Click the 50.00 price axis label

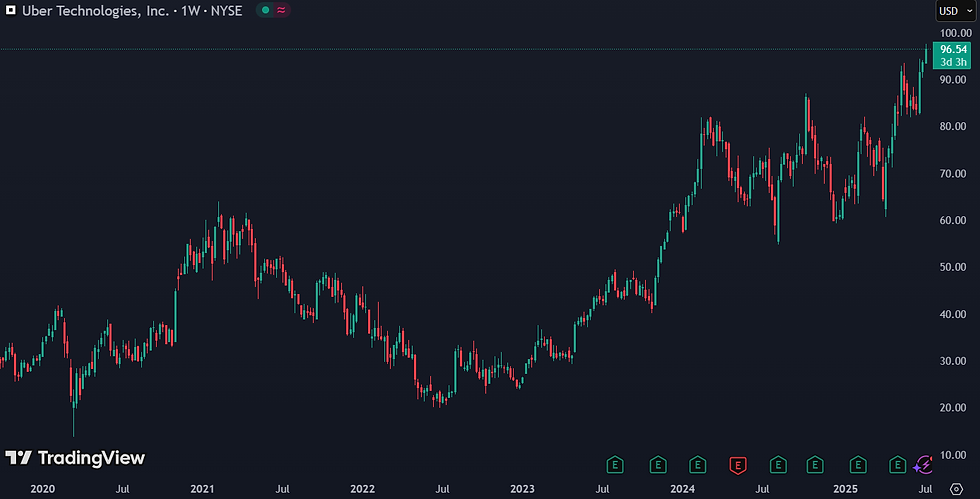(952, 267)
